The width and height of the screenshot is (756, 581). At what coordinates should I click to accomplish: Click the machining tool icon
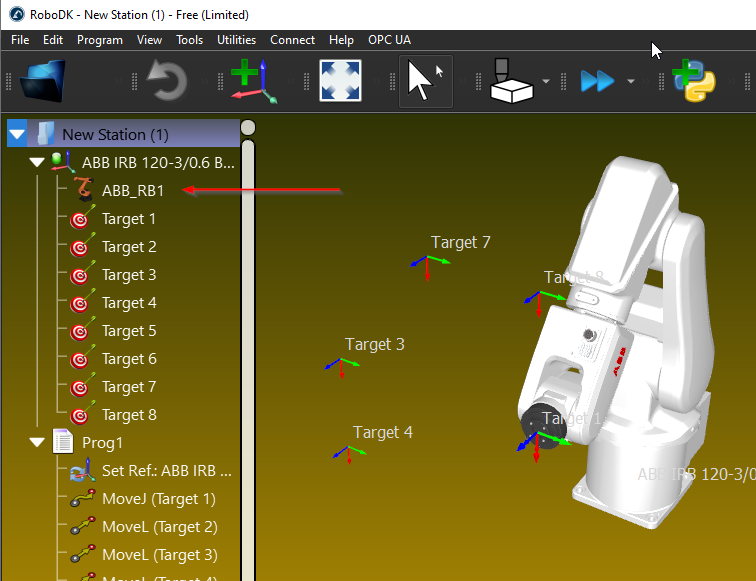(x=512, y=81)
